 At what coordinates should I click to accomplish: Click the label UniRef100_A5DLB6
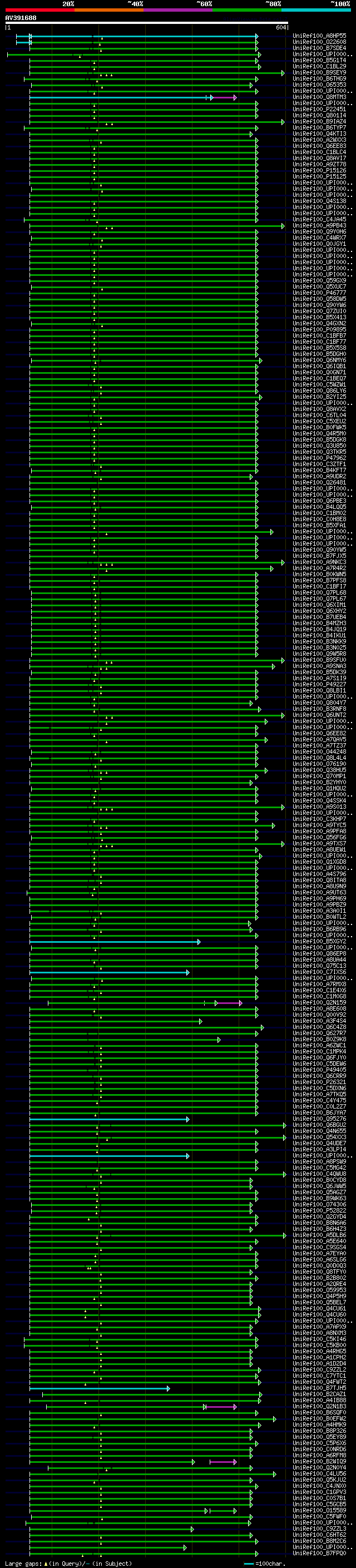tap(319, 1235)
